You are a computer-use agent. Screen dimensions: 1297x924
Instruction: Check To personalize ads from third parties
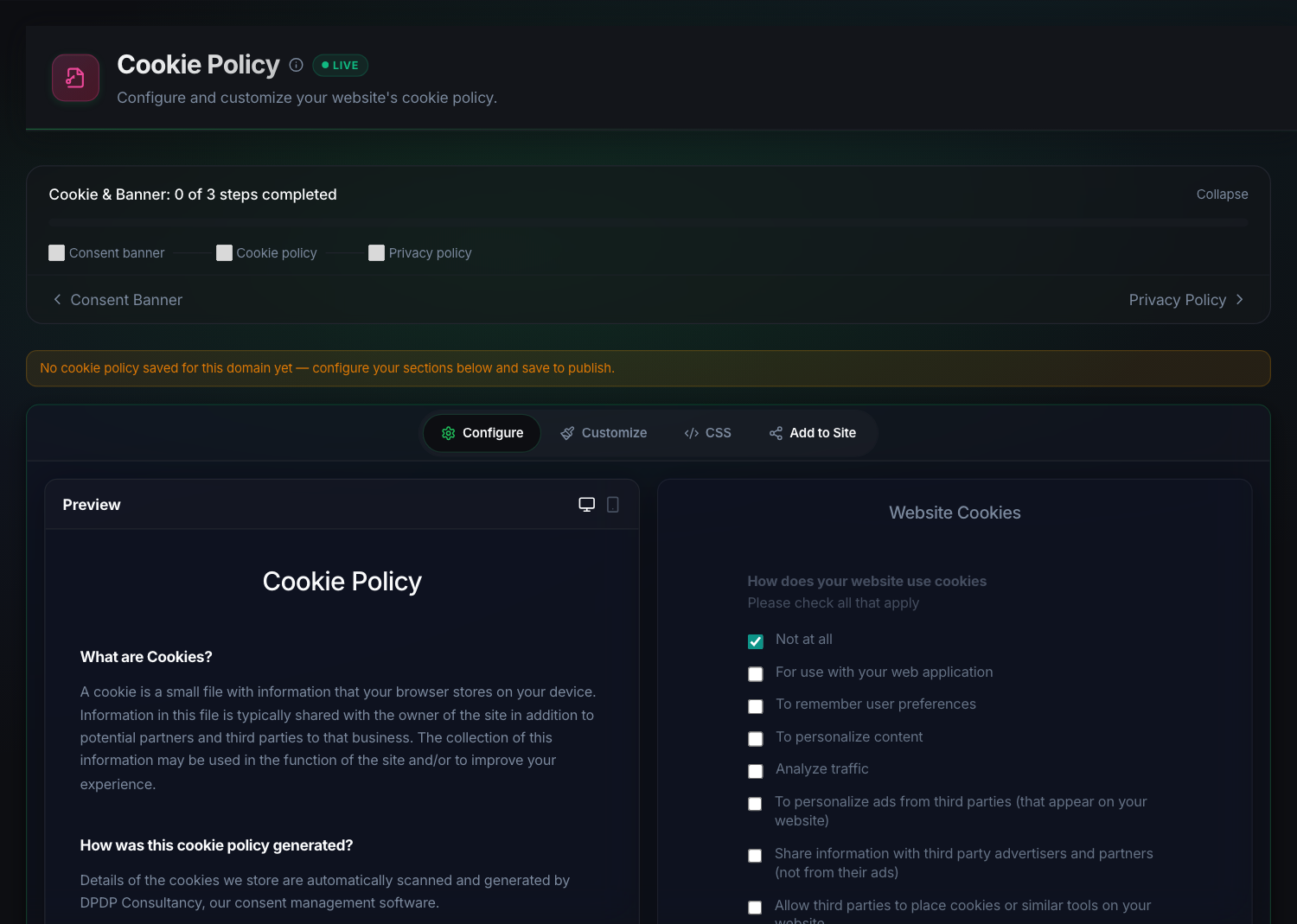(x=755, y=804)
